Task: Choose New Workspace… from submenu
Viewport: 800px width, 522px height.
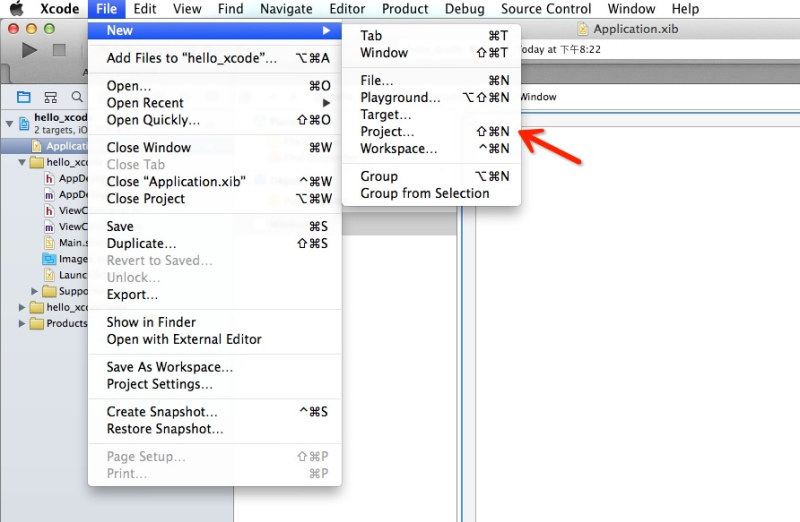Action: point(432,148)
